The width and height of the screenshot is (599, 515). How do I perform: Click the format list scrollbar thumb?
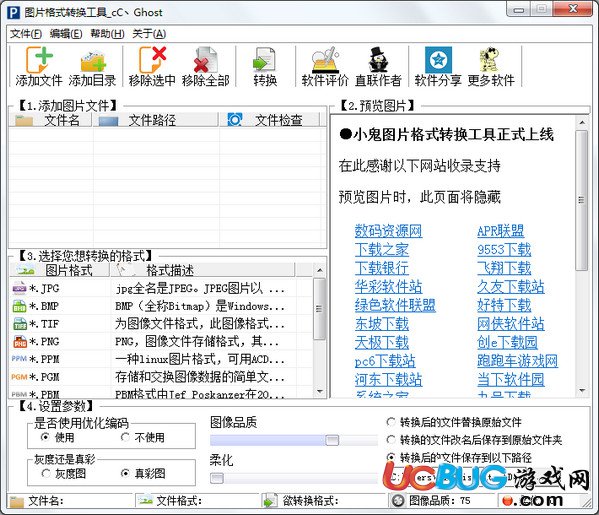pos(319,309)
